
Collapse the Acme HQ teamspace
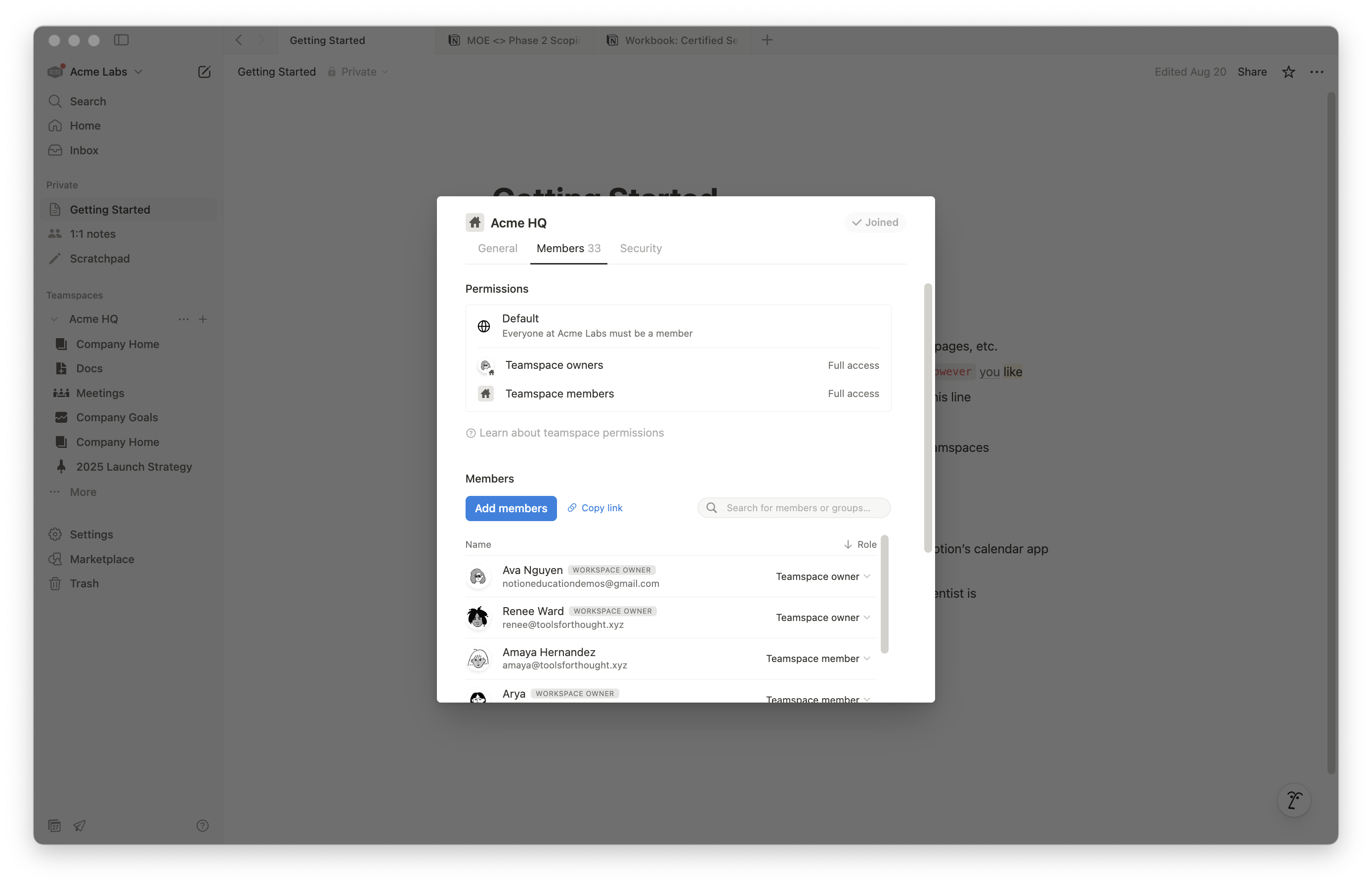point(55,319)
